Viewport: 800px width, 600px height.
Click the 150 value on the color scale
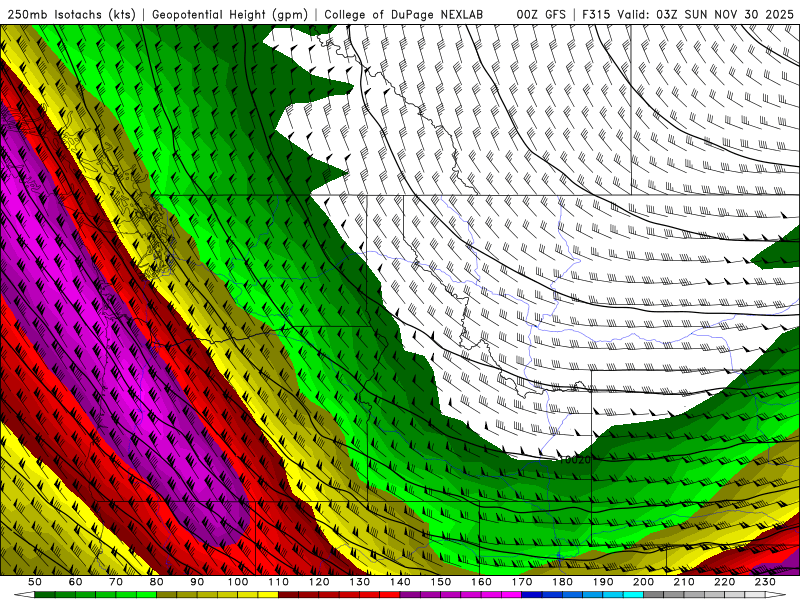pyautogui.click(x=440, y=582)
